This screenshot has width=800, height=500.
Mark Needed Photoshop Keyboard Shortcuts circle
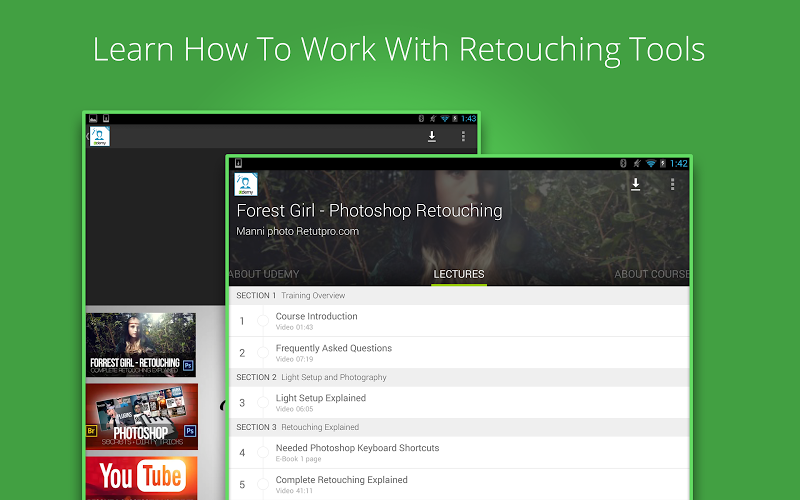point(263,453)
